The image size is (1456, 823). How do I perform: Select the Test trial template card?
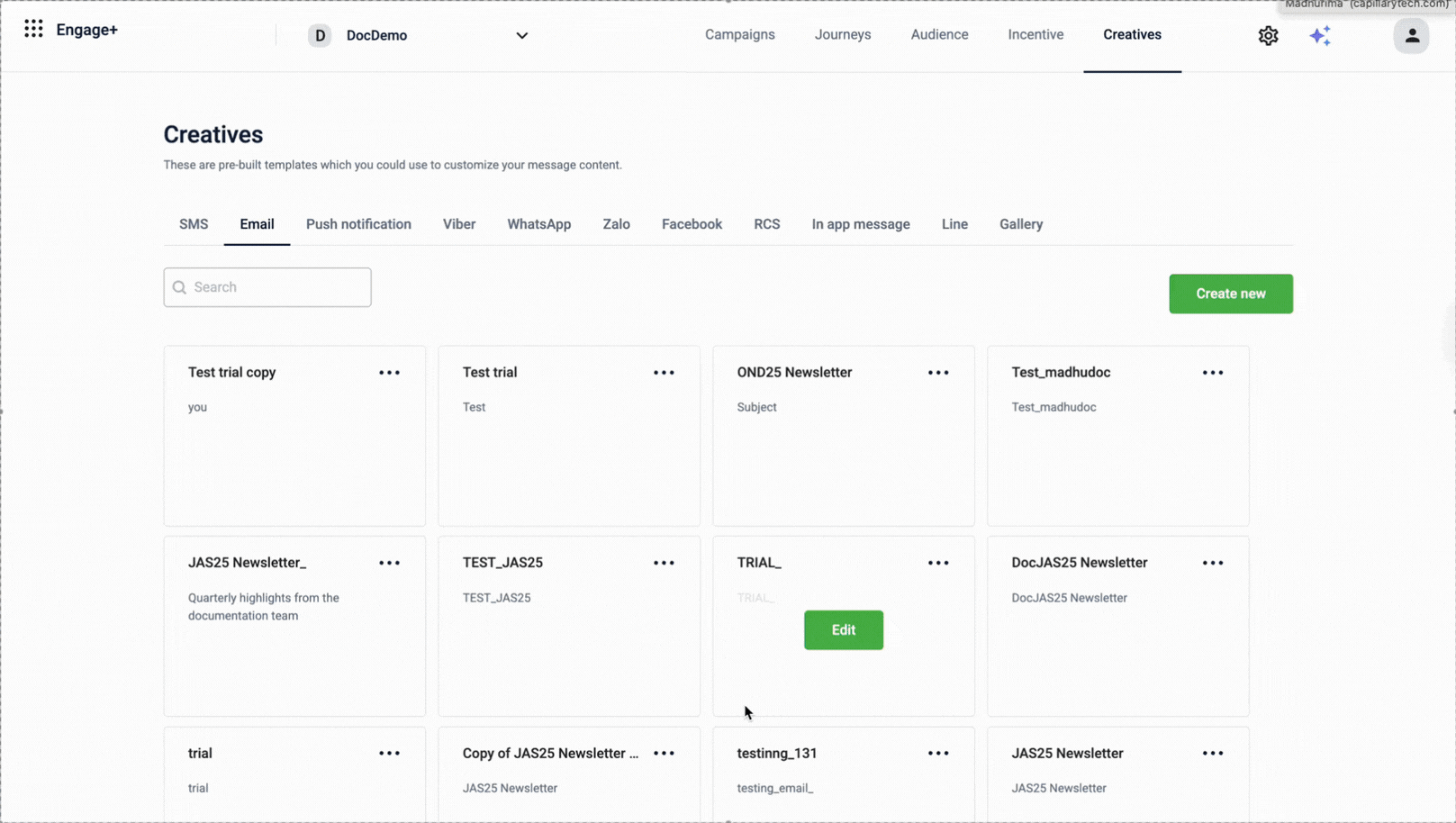569,436
